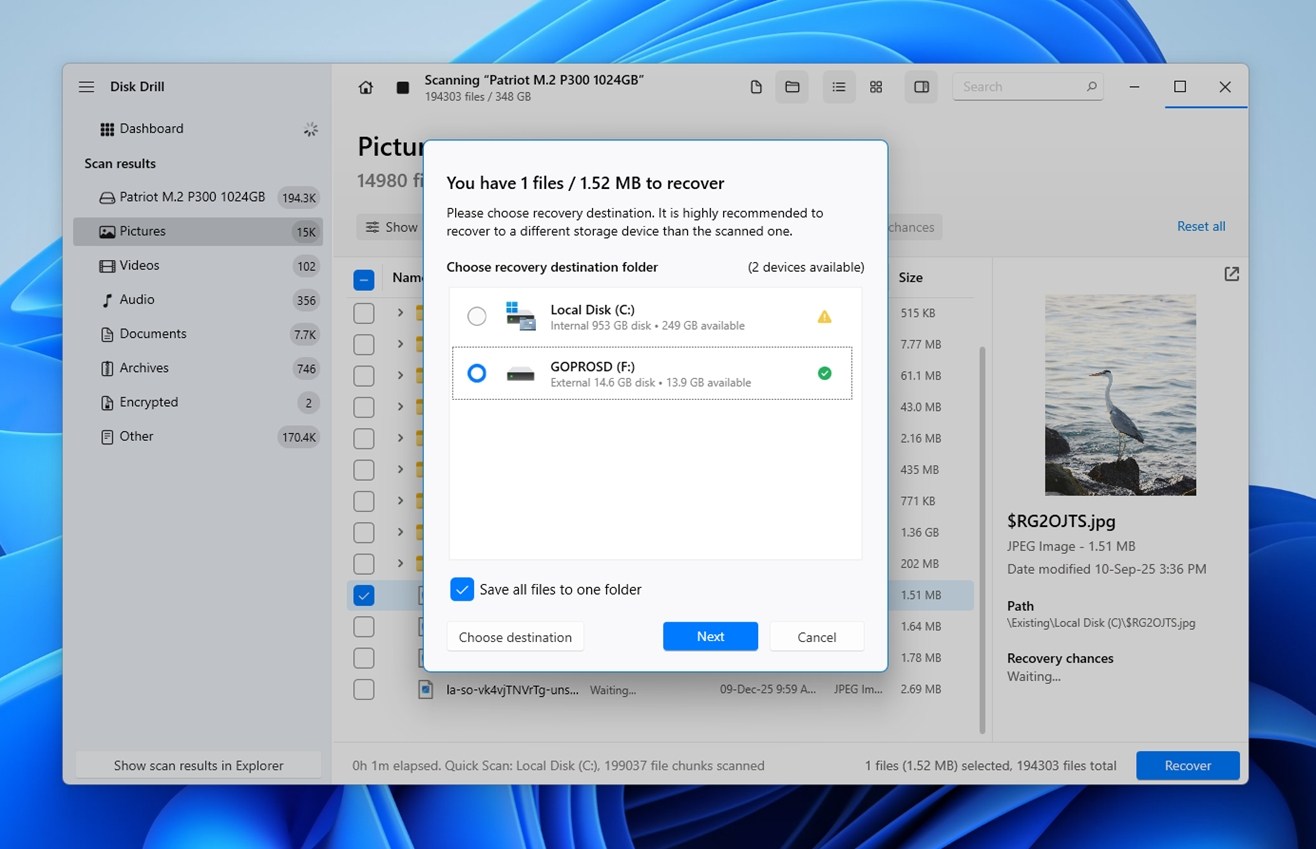
Task: Open the Pictures category in the sidebar
Action: pyautogui.click(x=198, y=231)
